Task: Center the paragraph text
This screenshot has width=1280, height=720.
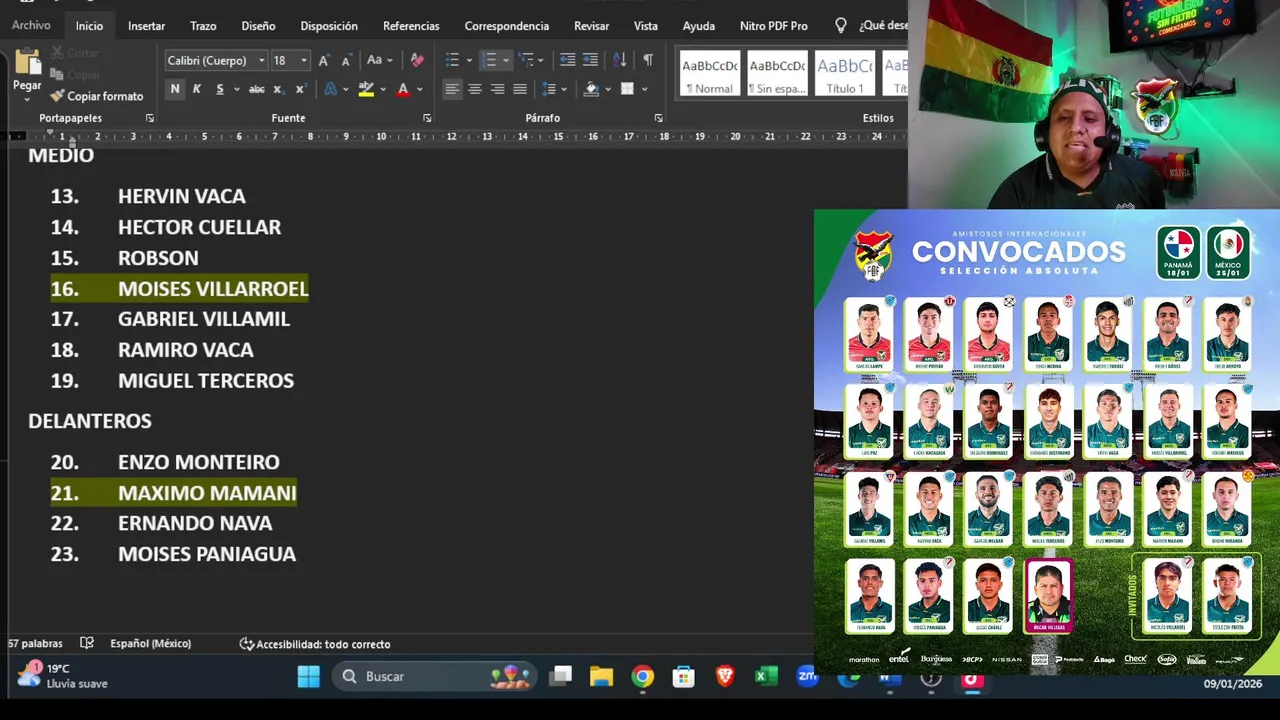Action: tap(475, 89)
